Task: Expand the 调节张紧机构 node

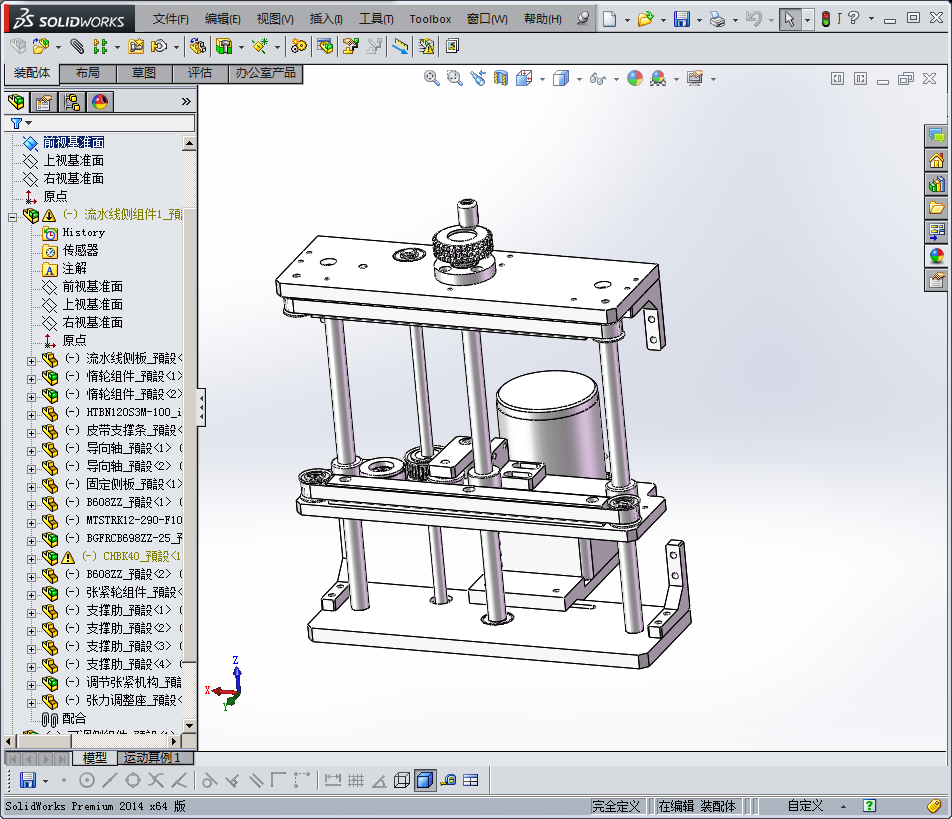Action: (32, 685)
